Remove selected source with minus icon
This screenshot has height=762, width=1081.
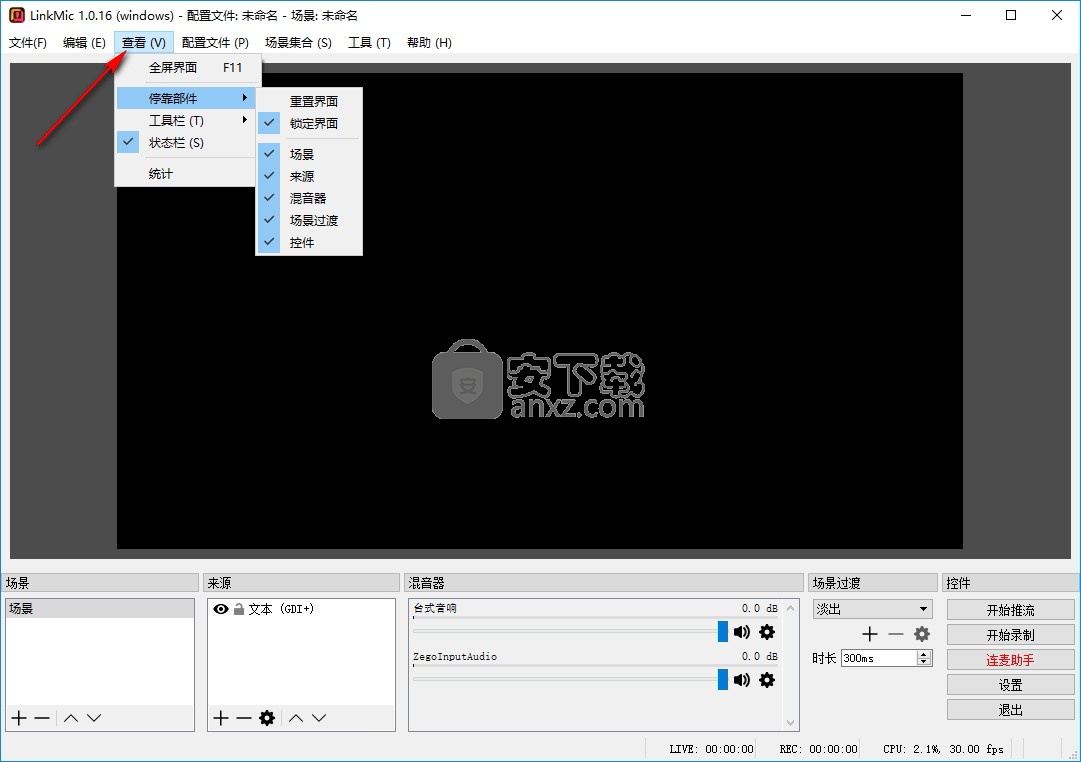click(243, 718)
